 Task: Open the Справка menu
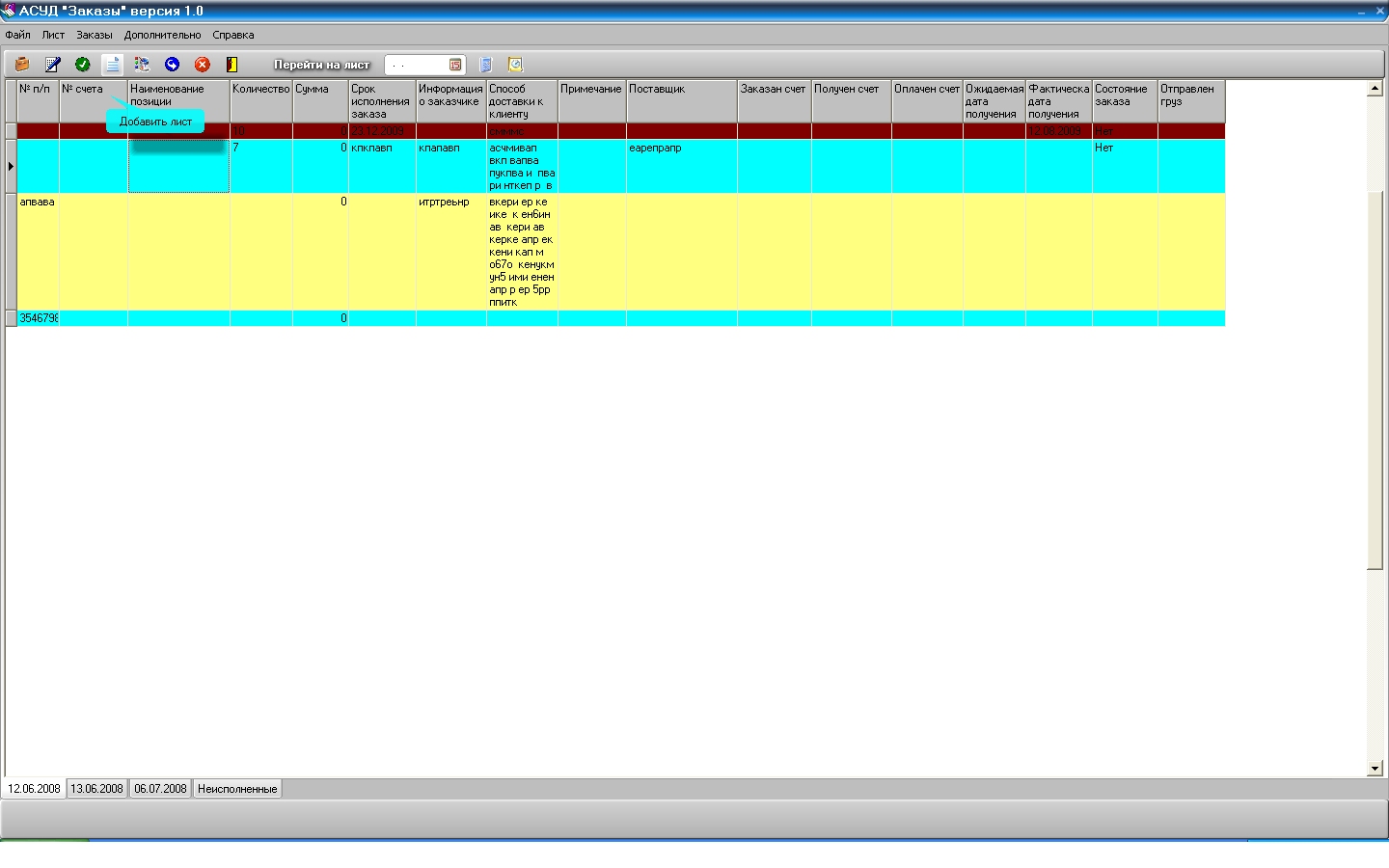(x=233, y=35)
